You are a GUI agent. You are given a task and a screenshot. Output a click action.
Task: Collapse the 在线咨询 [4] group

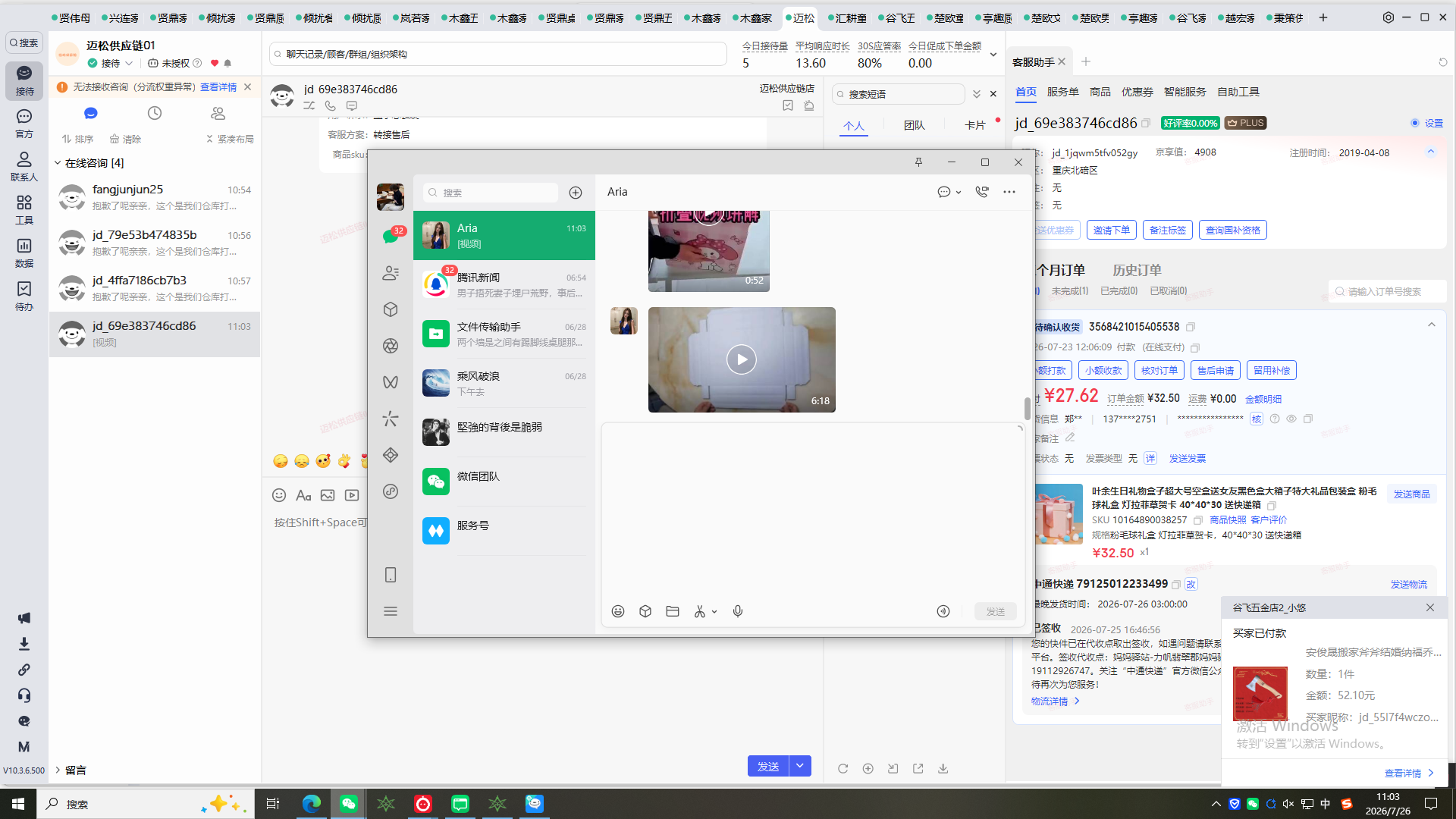(x=58, y=163)
